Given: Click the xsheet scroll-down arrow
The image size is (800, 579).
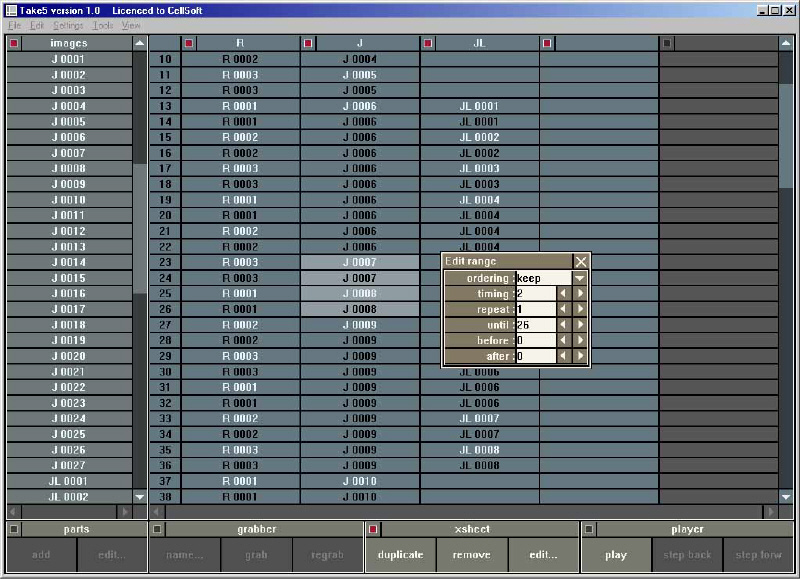Looking at the screenshot, I should (786, 496).
